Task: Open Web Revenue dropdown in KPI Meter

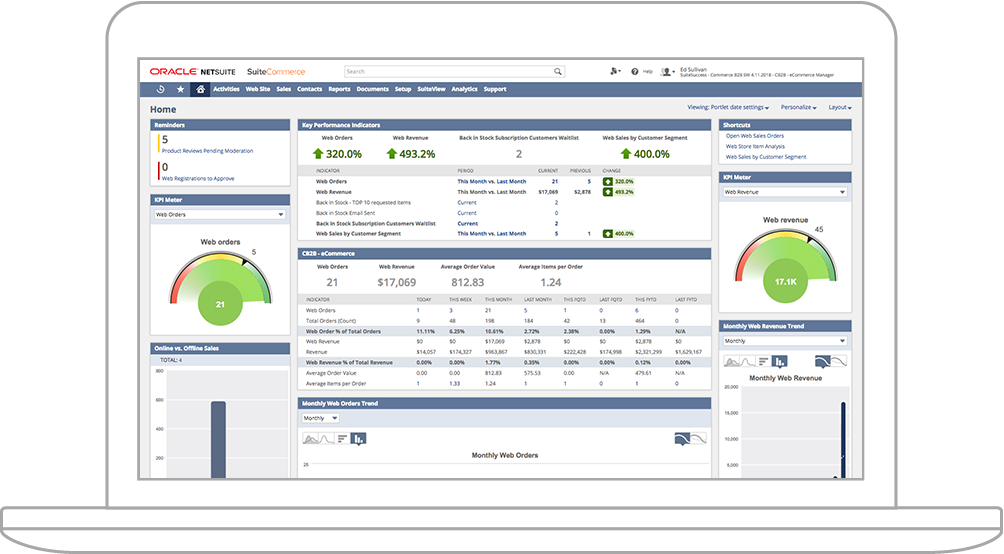Action: (785, 191)
